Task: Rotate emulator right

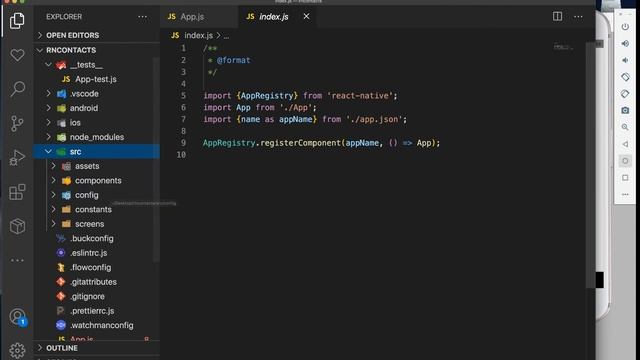Action: click(x=625, y=94)
